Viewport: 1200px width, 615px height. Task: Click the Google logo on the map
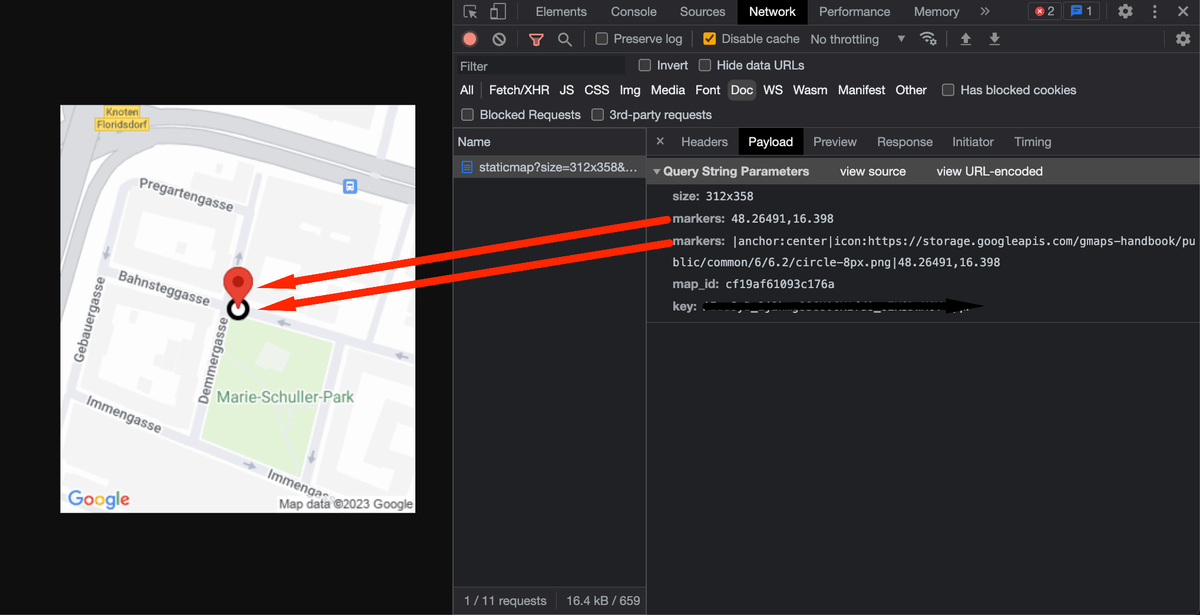[x=97, y=498]
